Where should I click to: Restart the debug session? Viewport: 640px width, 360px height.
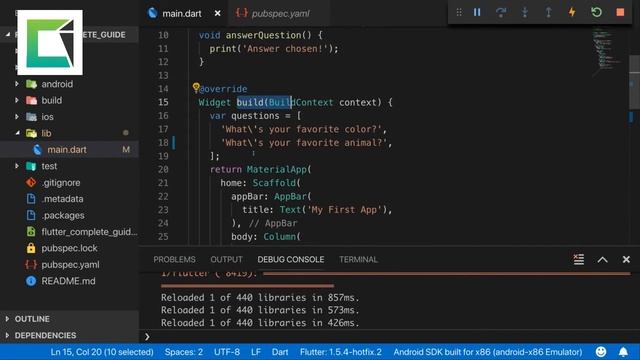click(596, 12)
